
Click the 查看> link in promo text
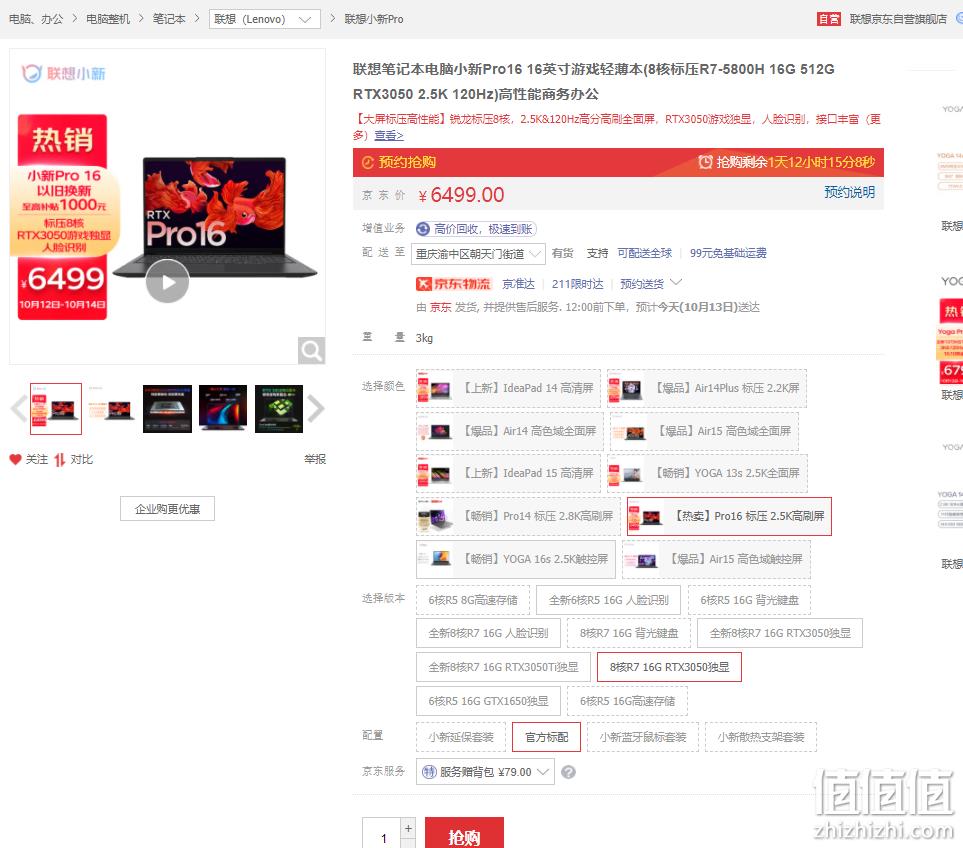point(389,135)
